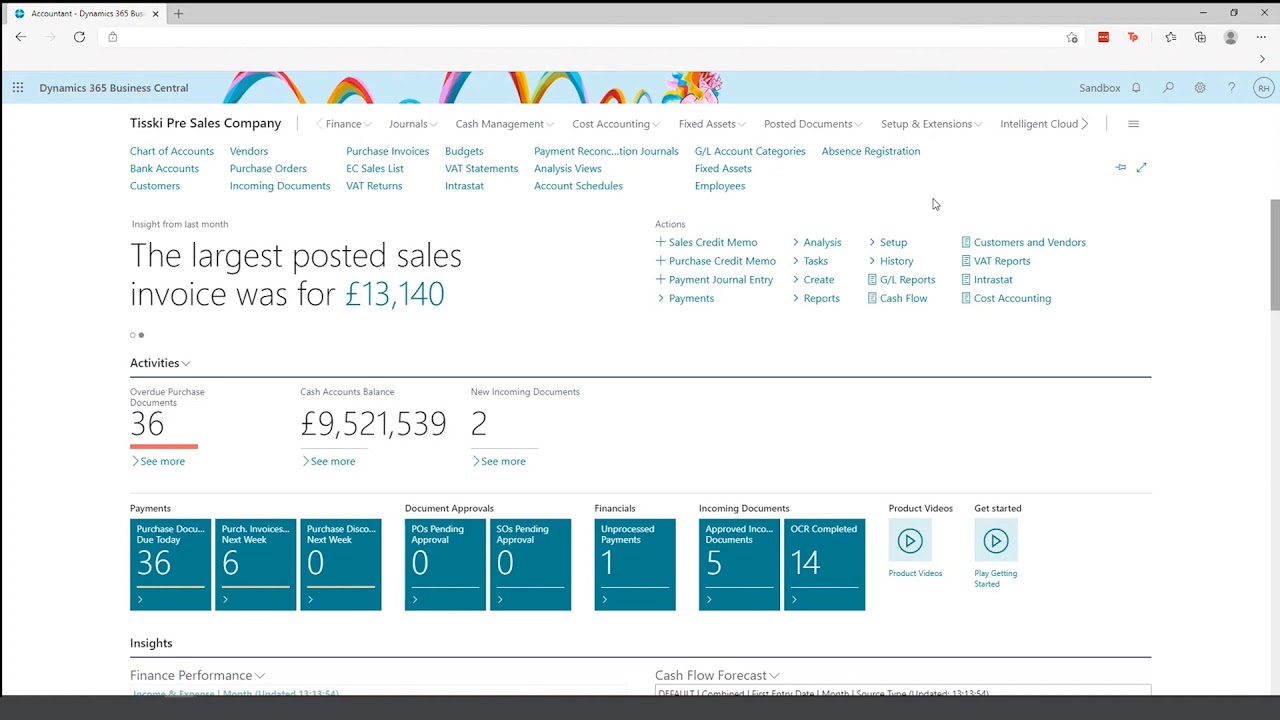The width and height of the screenshot is (1280, 720).
Task: Expand the Analysis actions group
Action: point(817,242)
